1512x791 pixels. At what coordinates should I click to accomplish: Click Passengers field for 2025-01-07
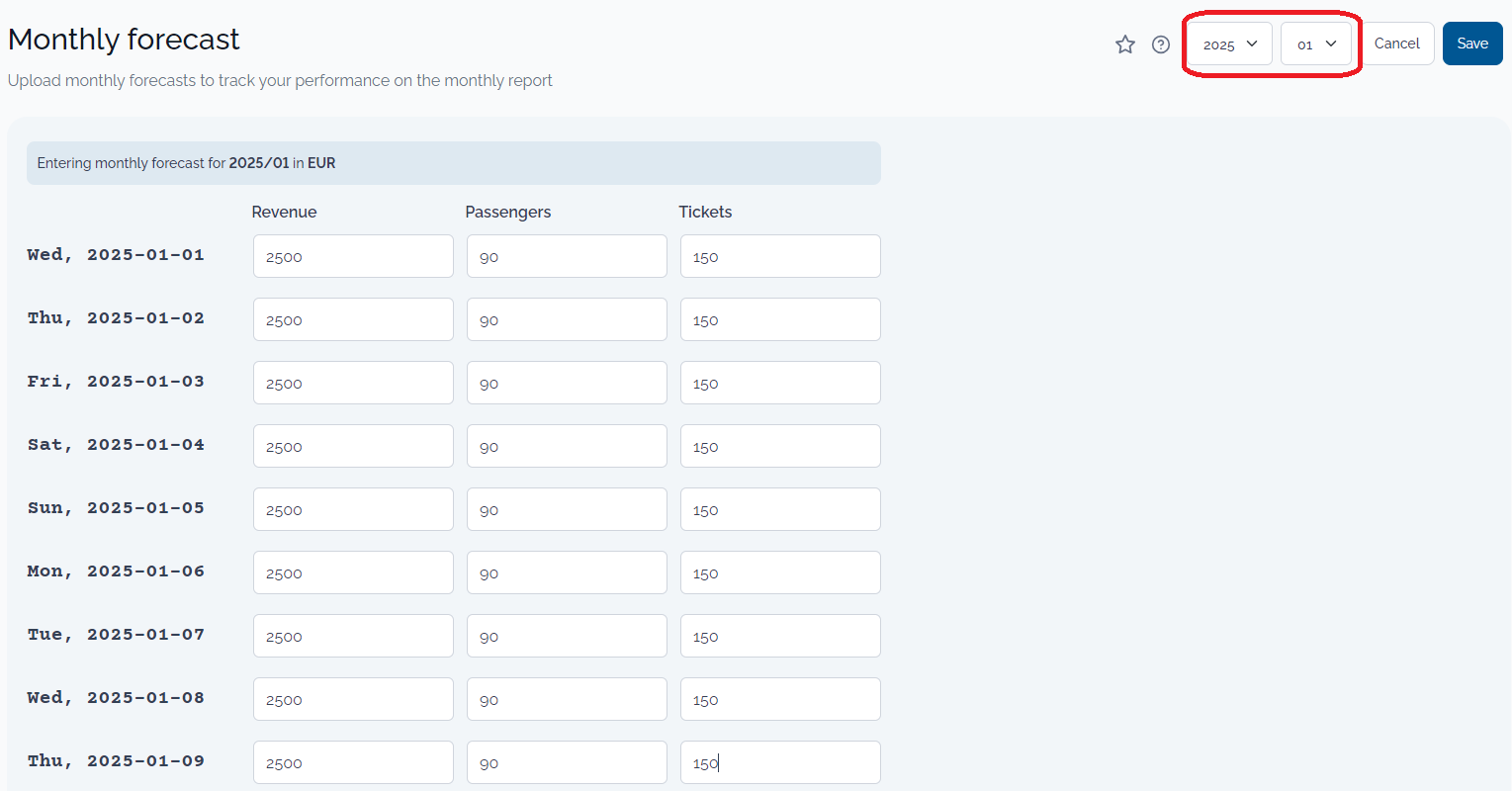click(x=567, y=636)
